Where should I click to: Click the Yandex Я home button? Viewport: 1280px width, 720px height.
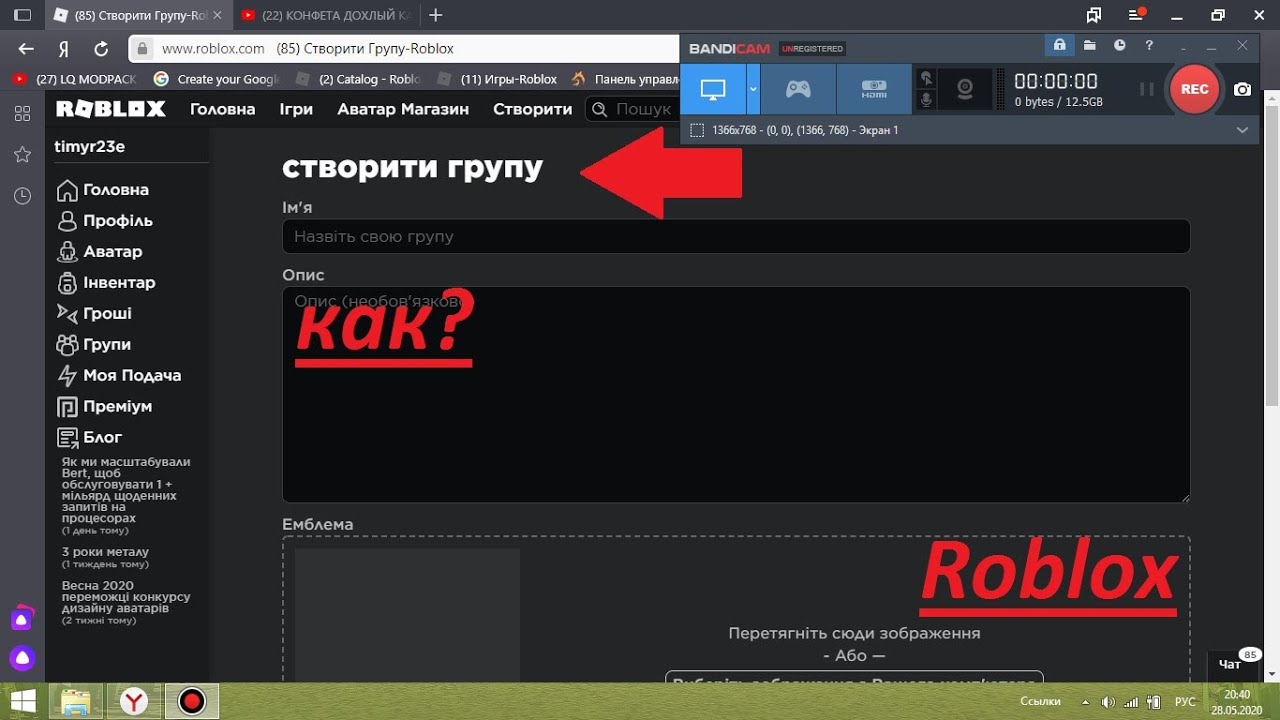(63, 49)
